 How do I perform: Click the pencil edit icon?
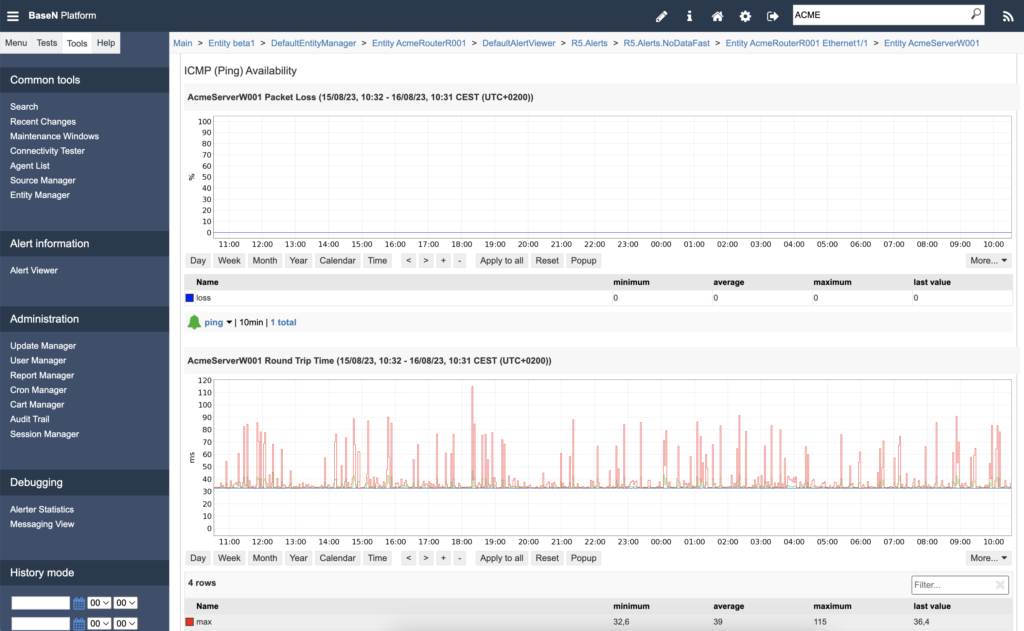tap(662, 16)
